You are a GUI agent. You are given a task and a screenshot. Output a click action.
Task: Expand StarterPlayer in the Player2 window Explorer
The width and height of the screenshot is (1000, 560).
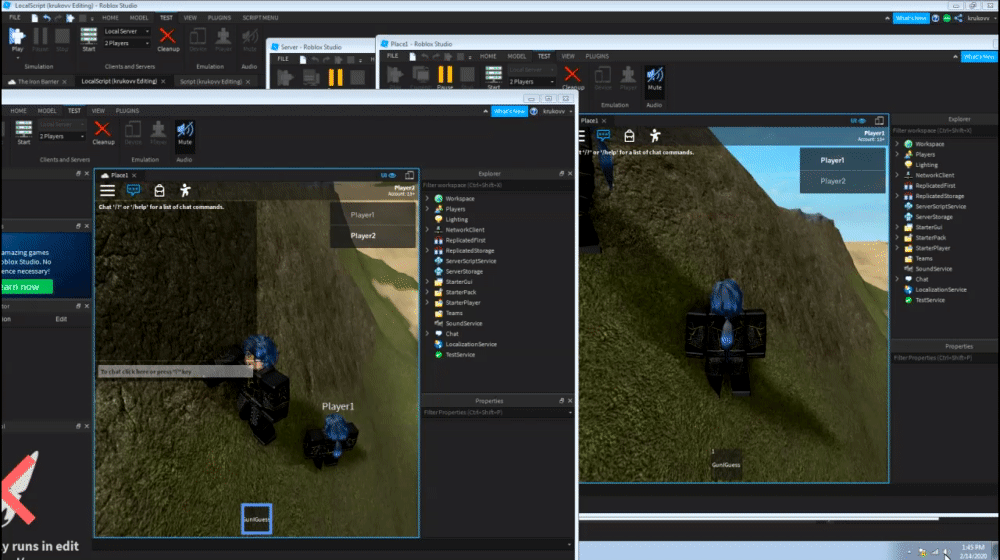[x=427, y=302]
